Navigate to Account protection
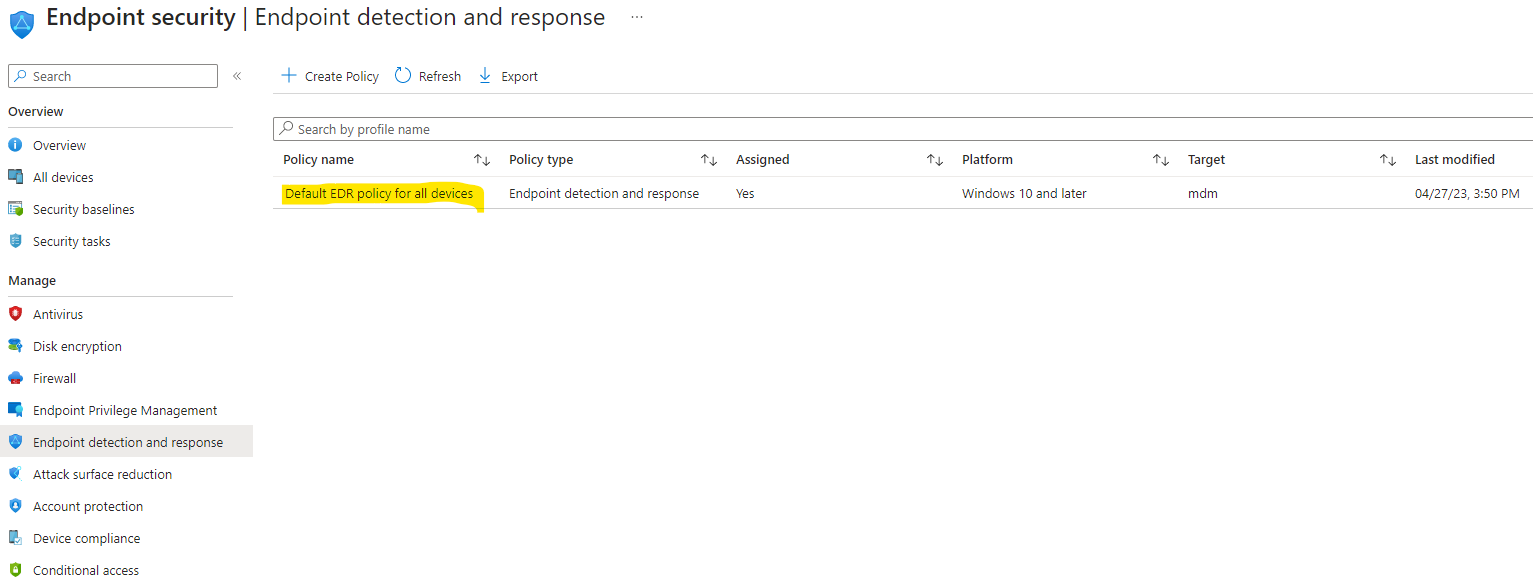Screen dimensions: 1533x581 click(x=88, y=506)
